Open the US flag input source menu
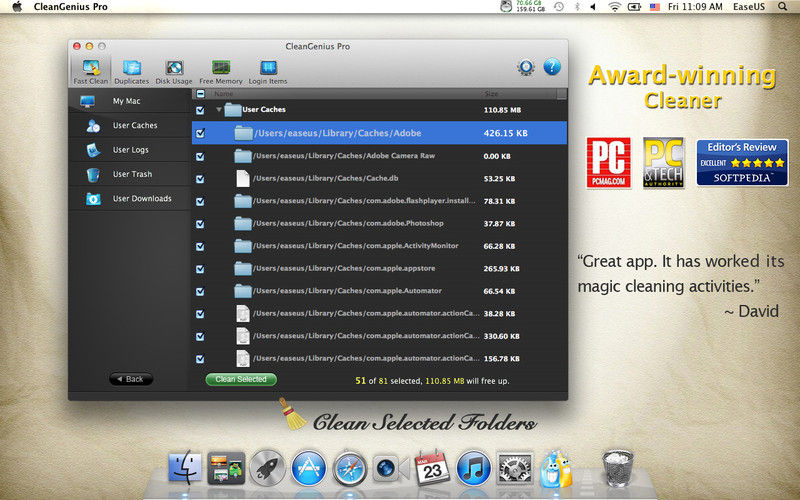The height and width of the screenshot is (500, 800). [x=655, y=7]
